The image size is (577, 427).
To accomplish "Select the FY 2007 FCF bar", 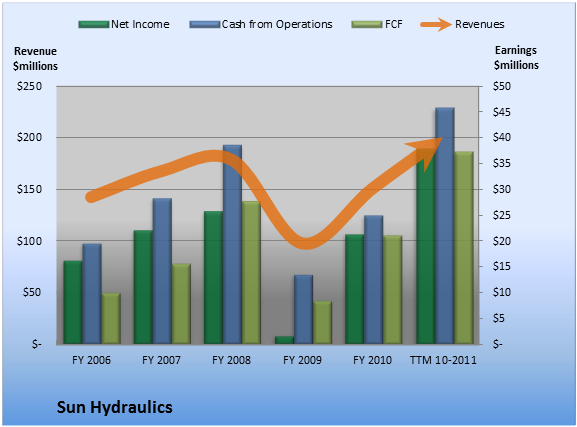I will 181,304.
